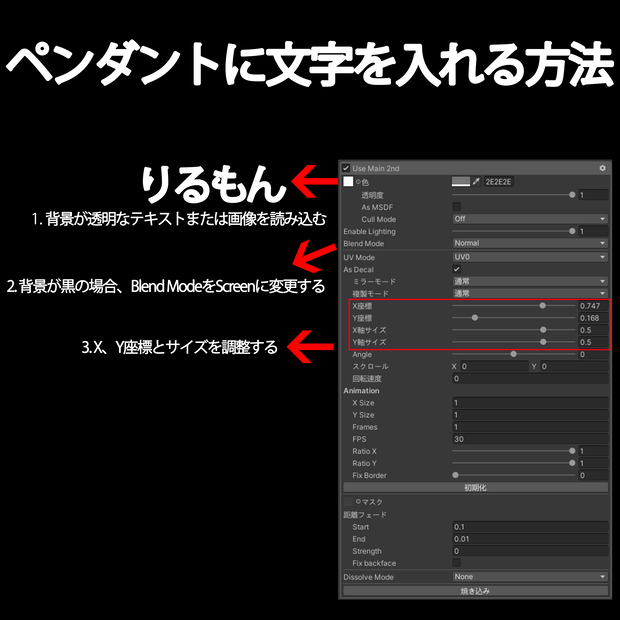Open the ミラーモード dropdown
This screenshot has width=620, height=620.
coord(530,281)
